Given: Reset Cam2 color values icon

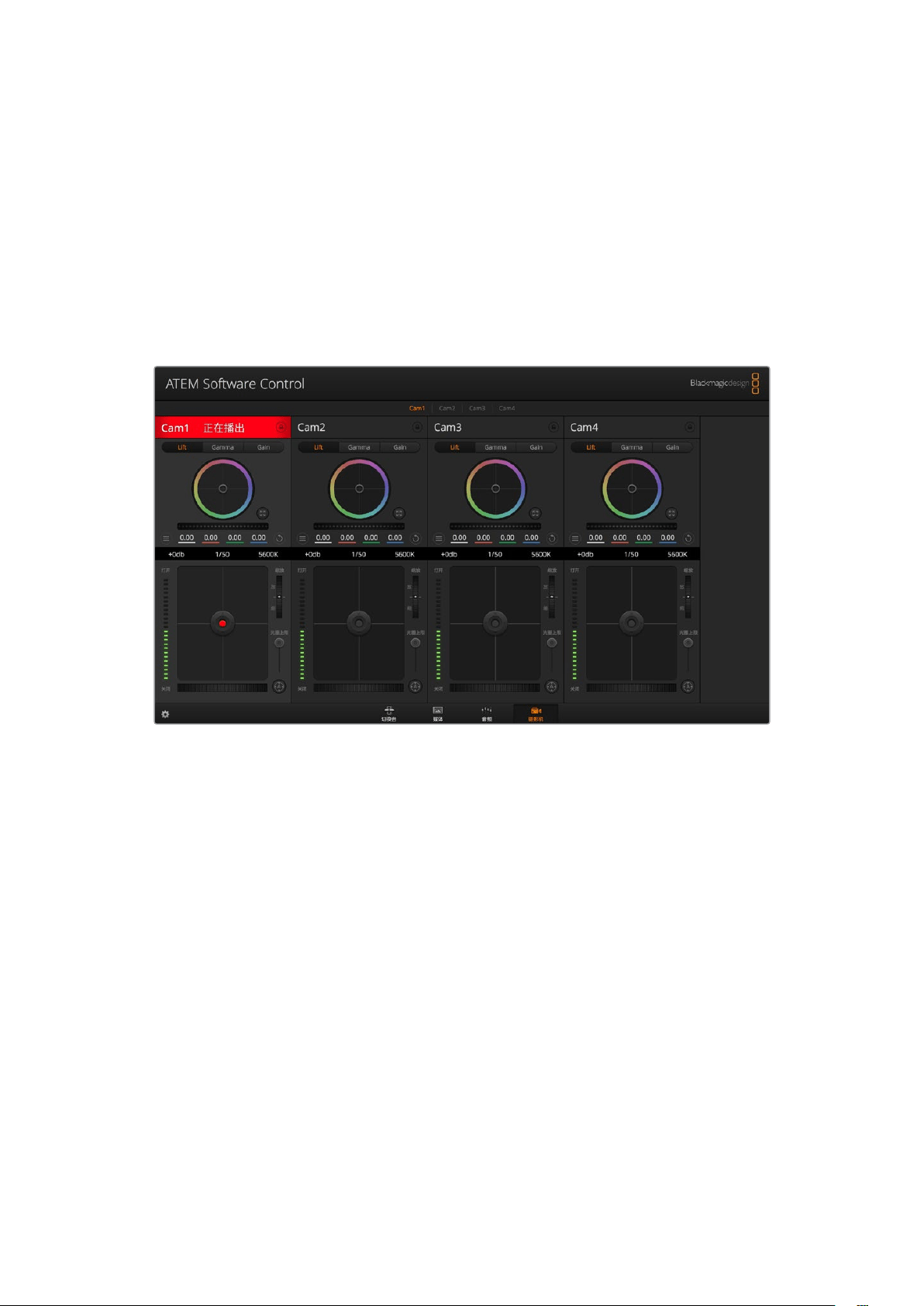Looking at the screenshot, I should click(415, 538).
